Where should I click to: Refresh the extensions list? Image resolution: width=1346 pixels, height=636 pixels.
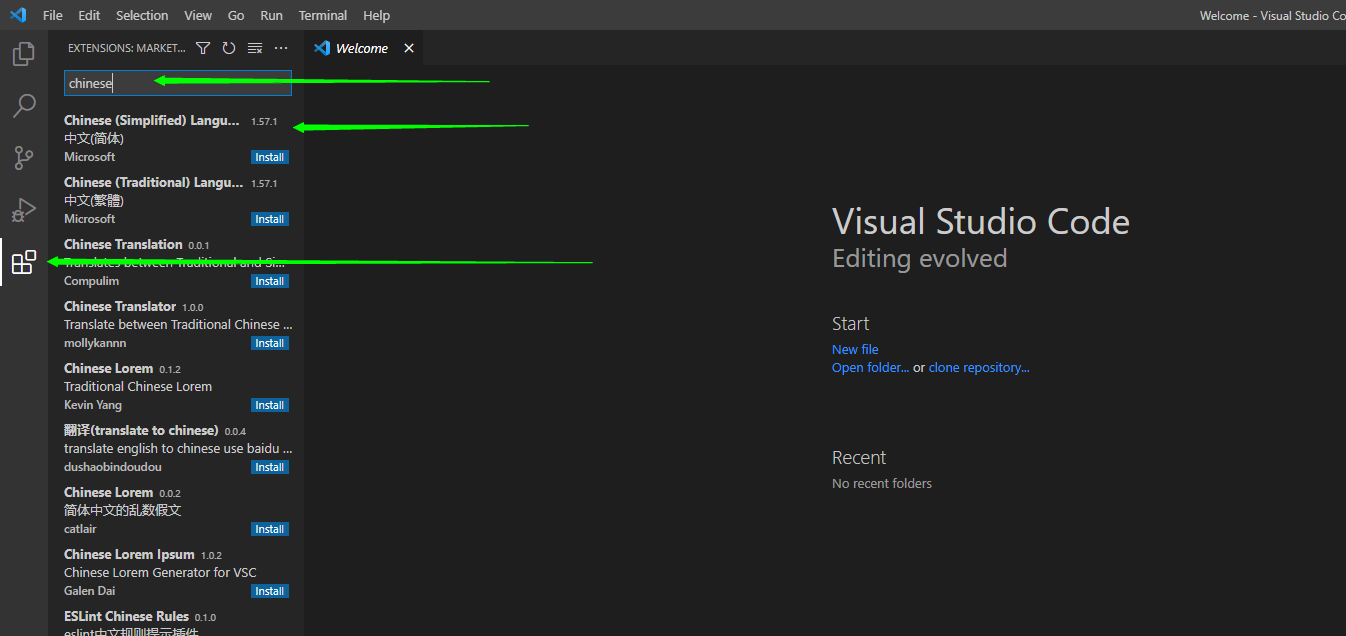[x=229, y=48]
